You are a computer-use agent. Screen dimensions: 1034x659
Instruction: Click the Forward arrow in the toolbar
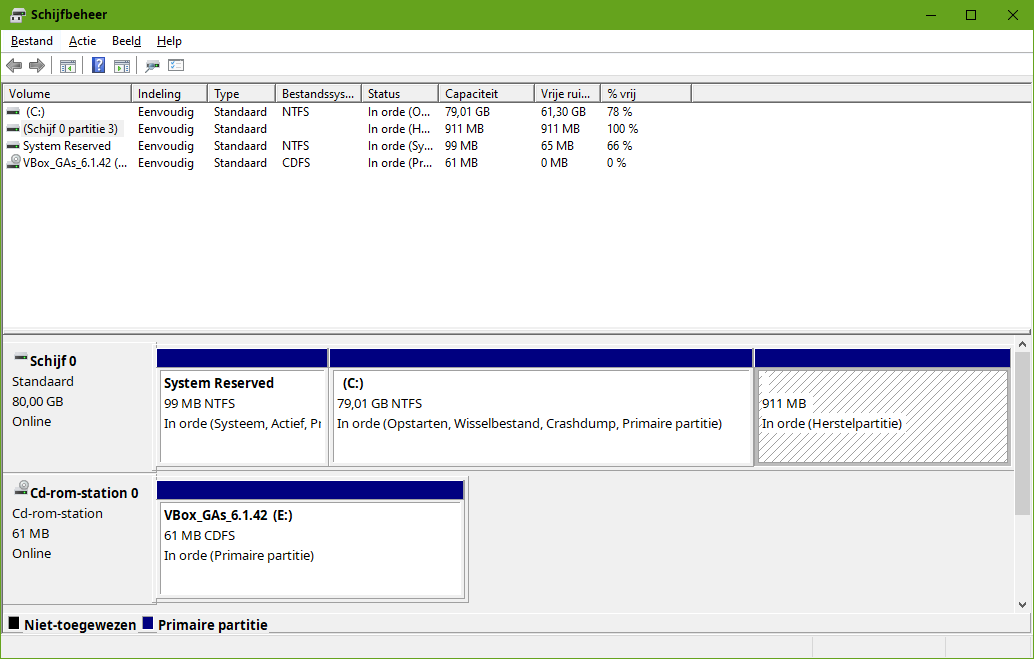tap(37, 66)
